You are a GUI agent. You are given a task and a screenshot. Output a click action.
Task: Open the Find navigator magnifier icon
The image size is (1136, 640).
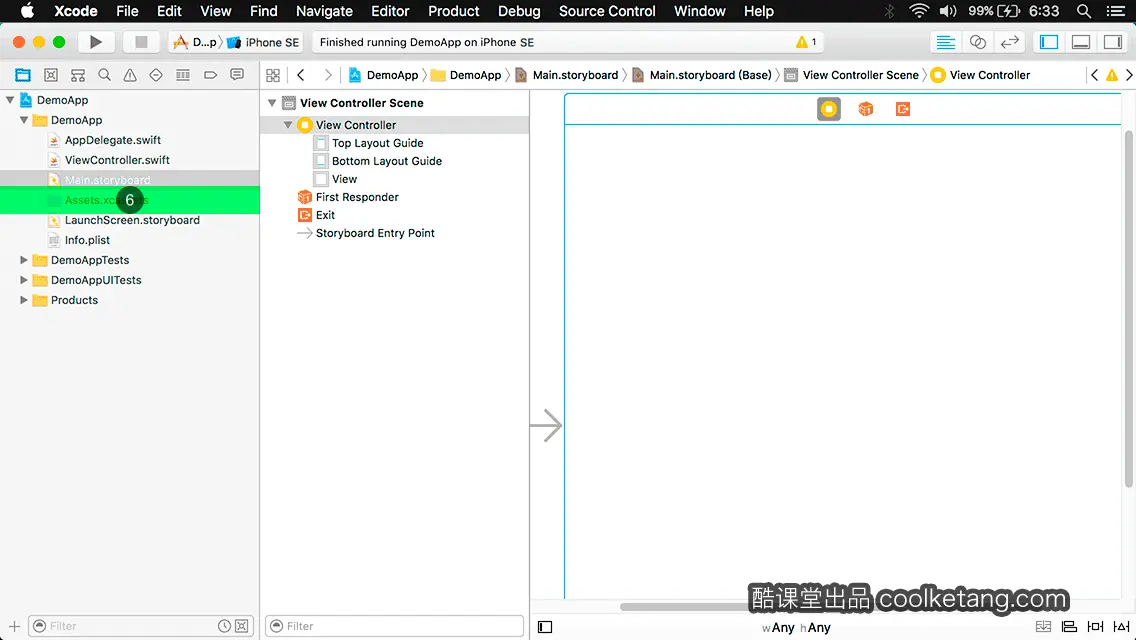(104, 75)
